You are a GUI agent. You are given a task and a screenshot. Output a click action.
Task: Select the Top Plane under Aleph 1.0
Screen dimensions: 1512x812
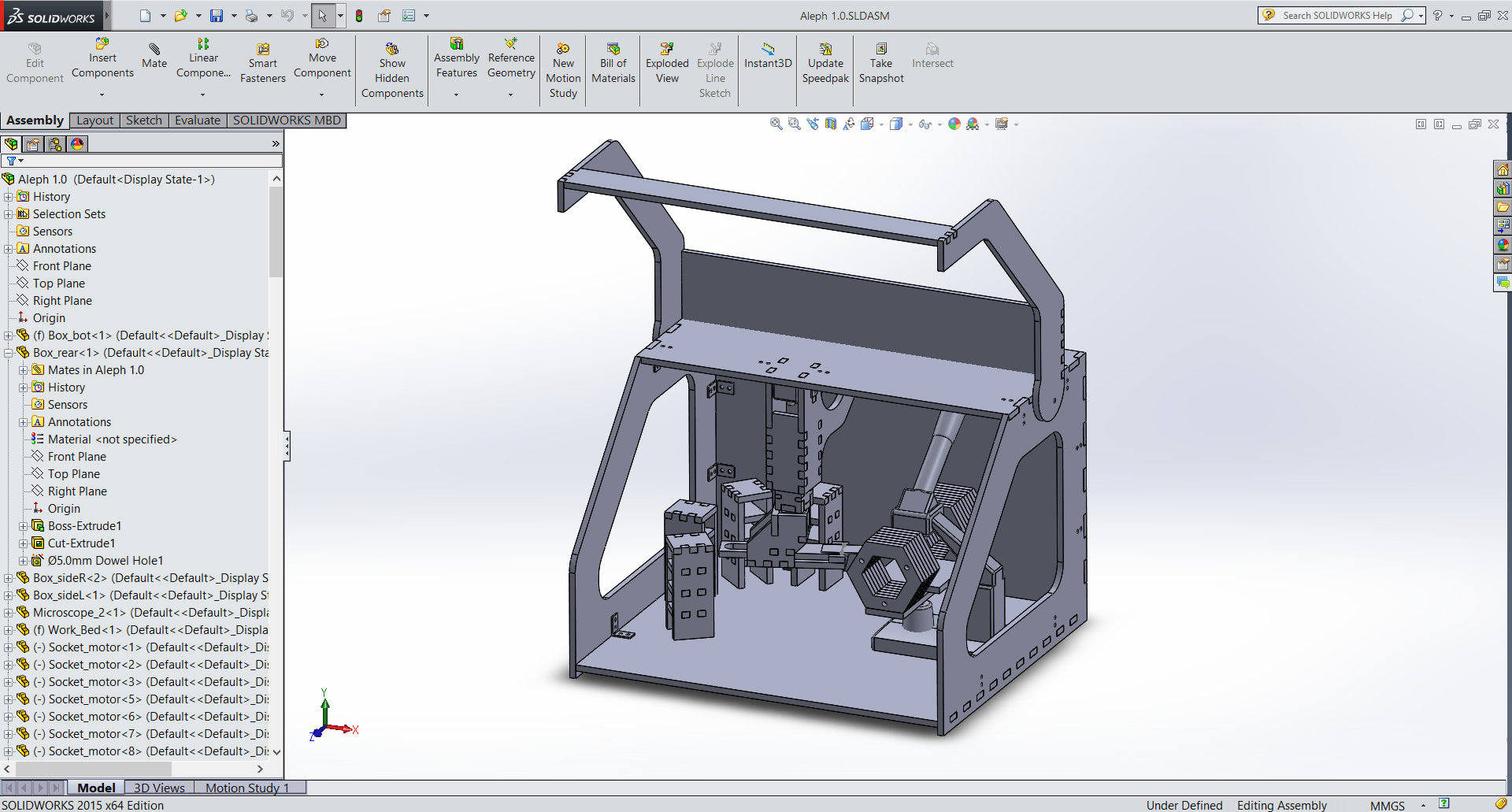point(51,284)
